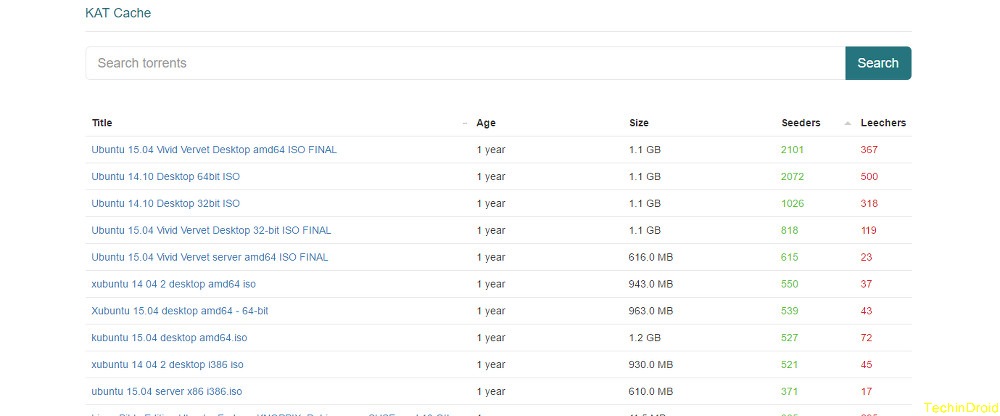Screen dimensions: 1000x416
Task: Open kubuntu 15.04 desktop amd64.iso torrent
Action: [x=169, y=338]
